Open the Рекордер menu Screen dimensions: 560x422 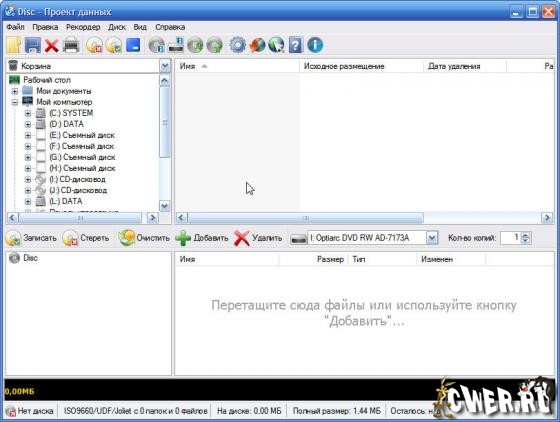coord(83,27)
